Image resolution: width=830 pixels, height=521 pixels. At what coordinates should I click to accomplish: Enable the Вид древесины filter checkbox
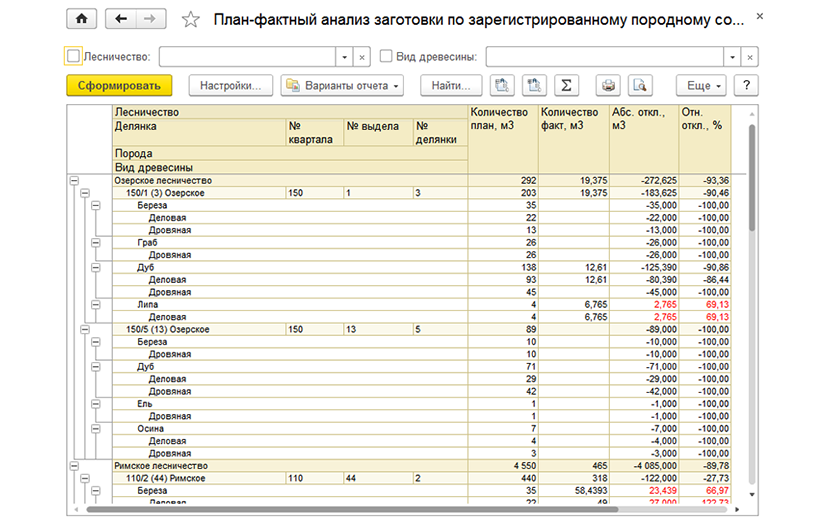pos(386,56)
